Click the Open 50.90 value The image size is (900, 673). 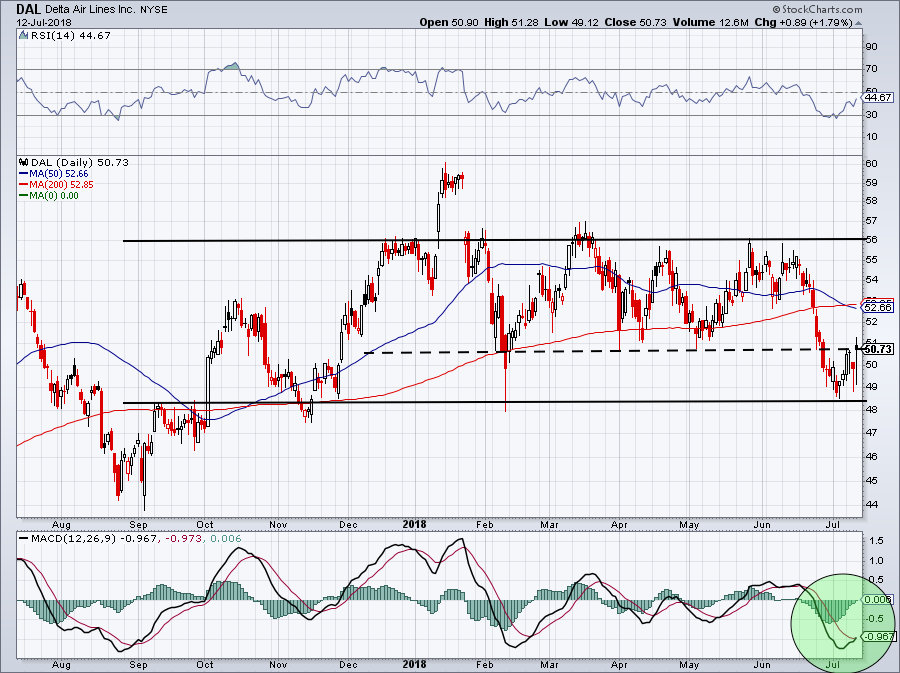click(449, 22)
